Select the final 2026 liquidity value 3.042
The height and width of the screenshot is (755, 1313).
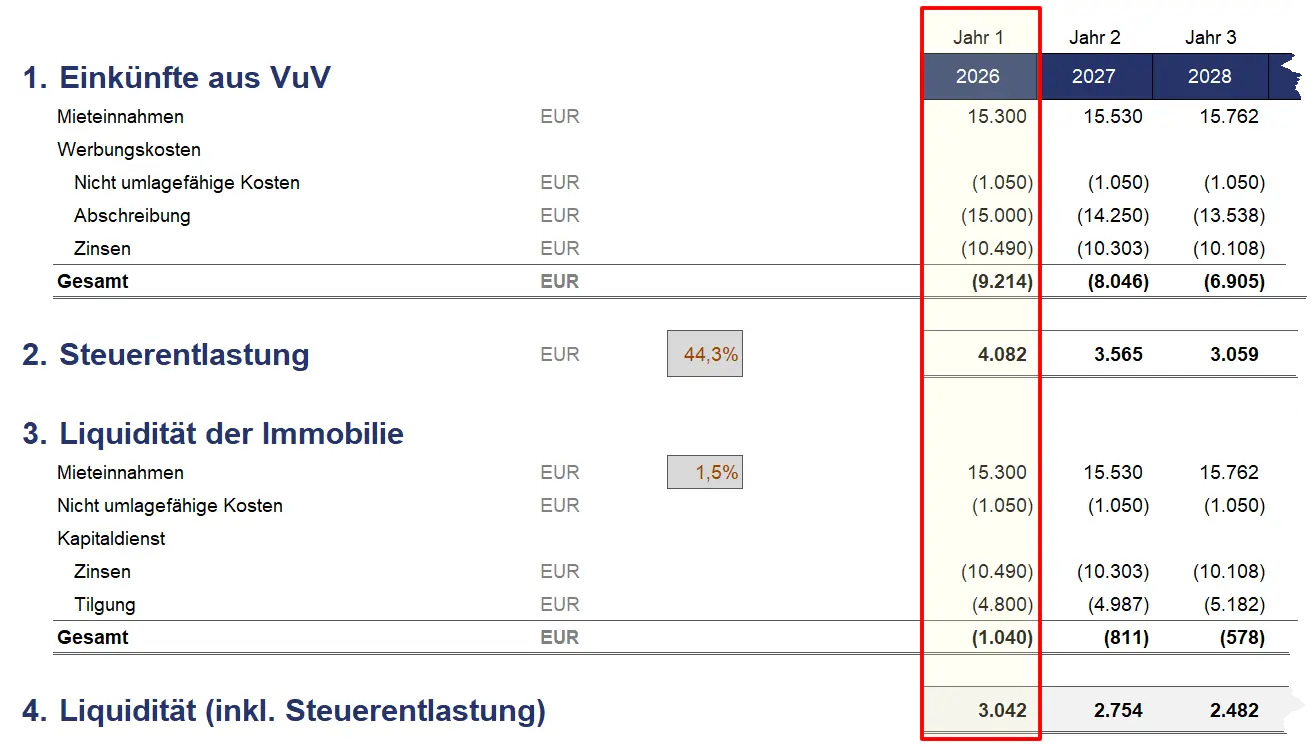[1003, 711]
